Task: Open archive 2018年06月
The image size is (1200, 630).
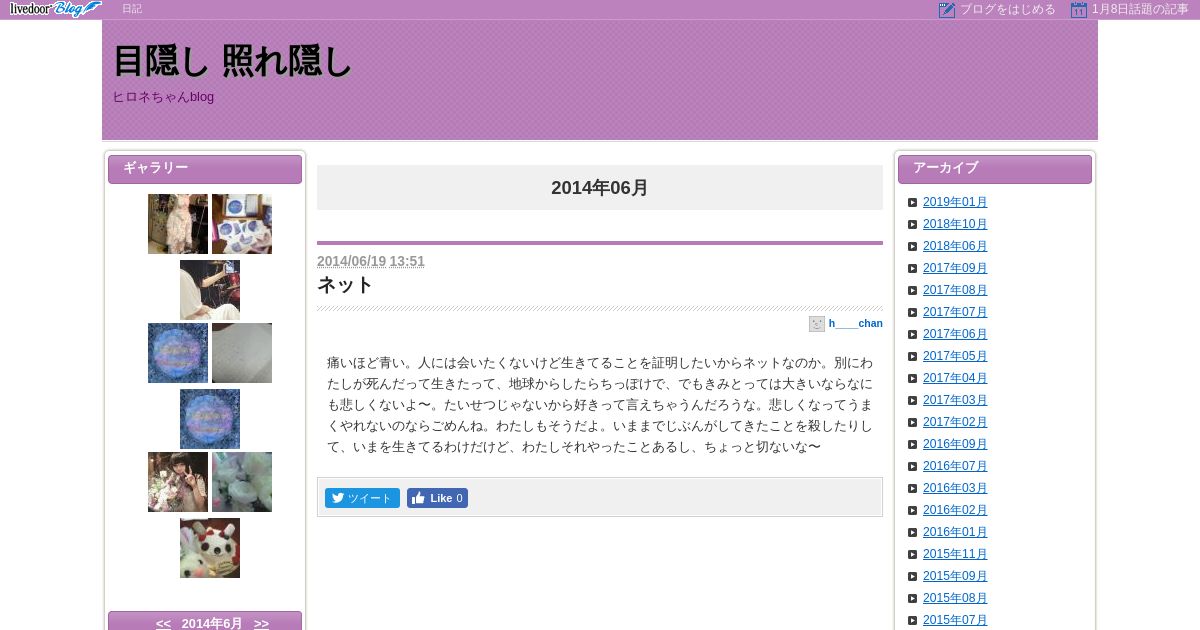Action: tap(955, 246)
